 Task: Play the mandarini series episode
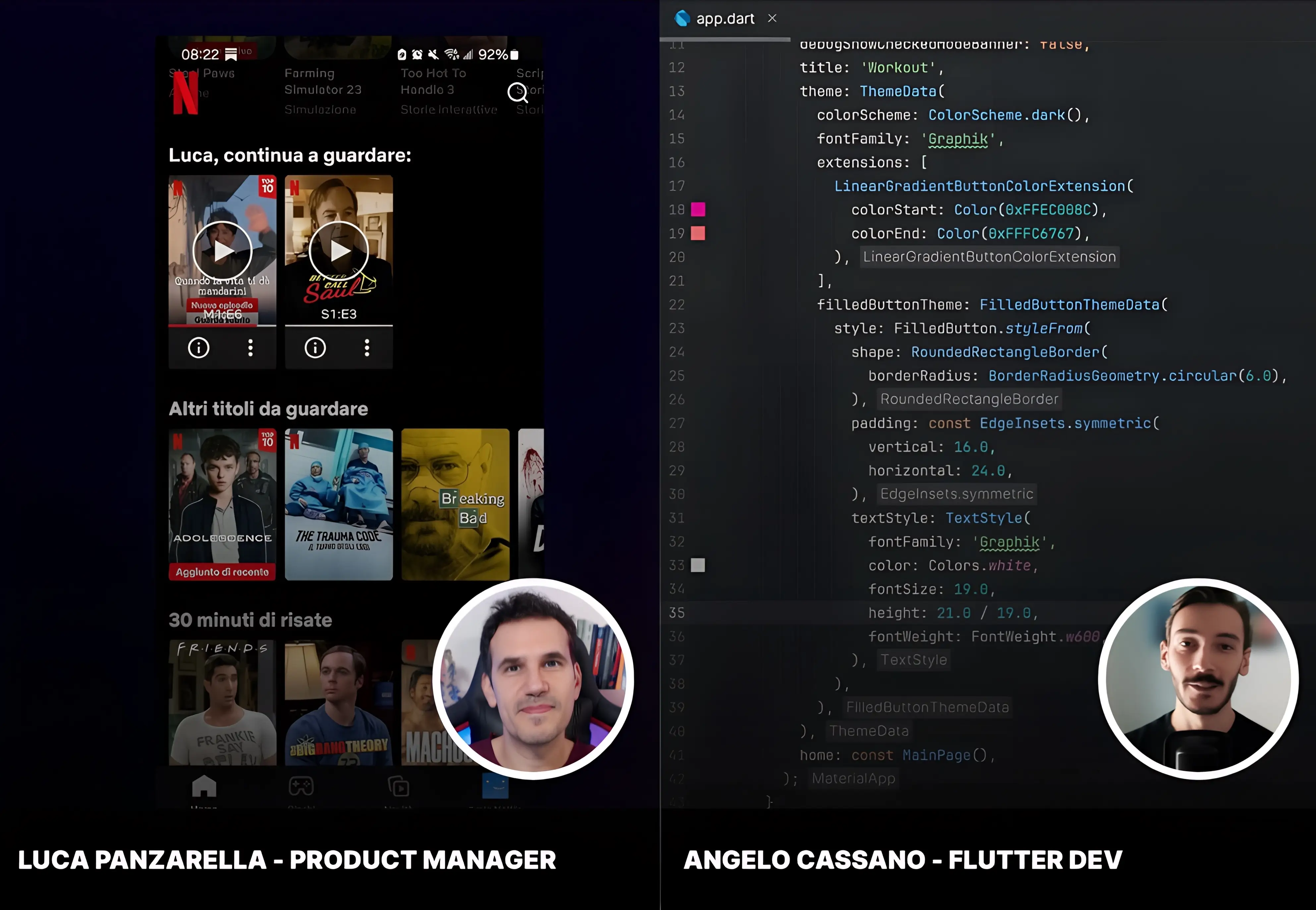point(222,251)
